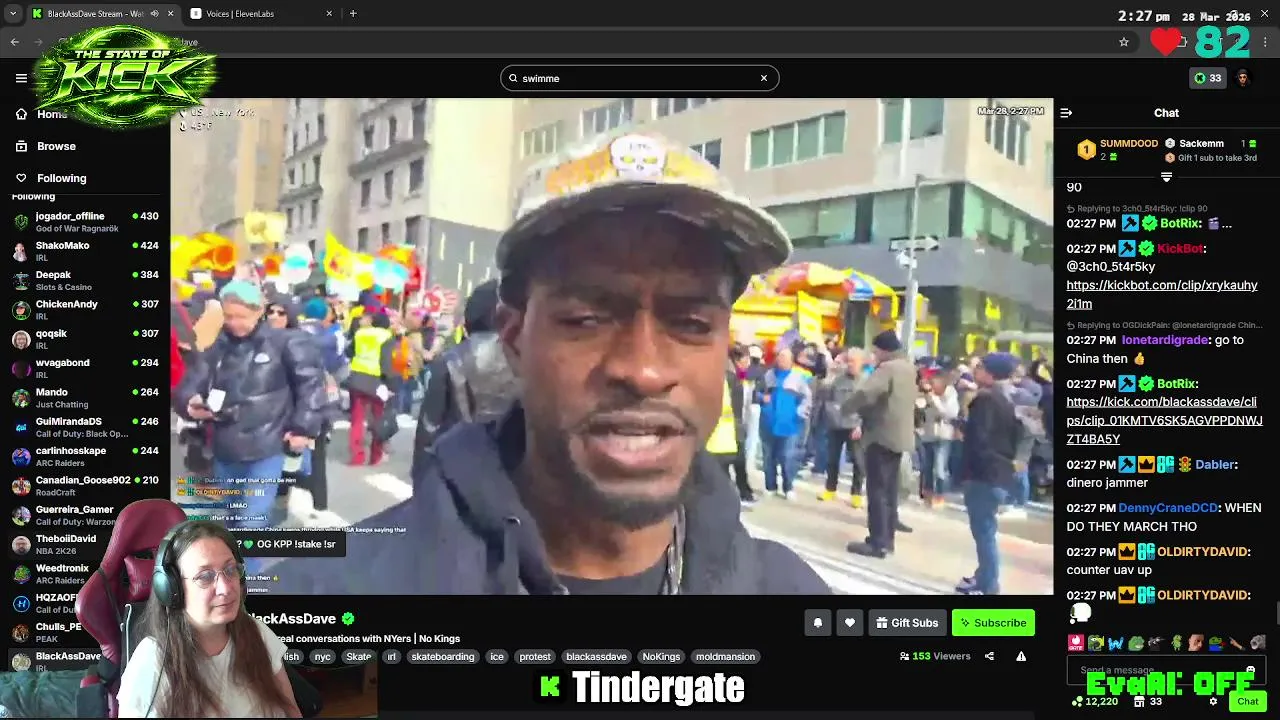1280x720 pixels.
Task: Open Mando Just Chatting channel
Action: [x=85, y=397]
